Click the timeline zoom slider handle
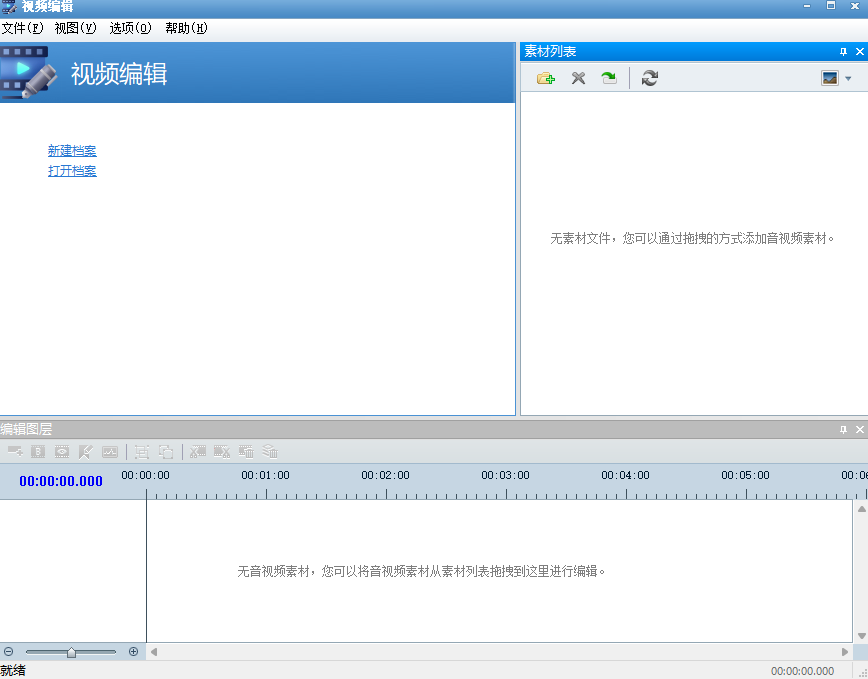This screenshot has width=868, height=679. [x=71, y=652]
